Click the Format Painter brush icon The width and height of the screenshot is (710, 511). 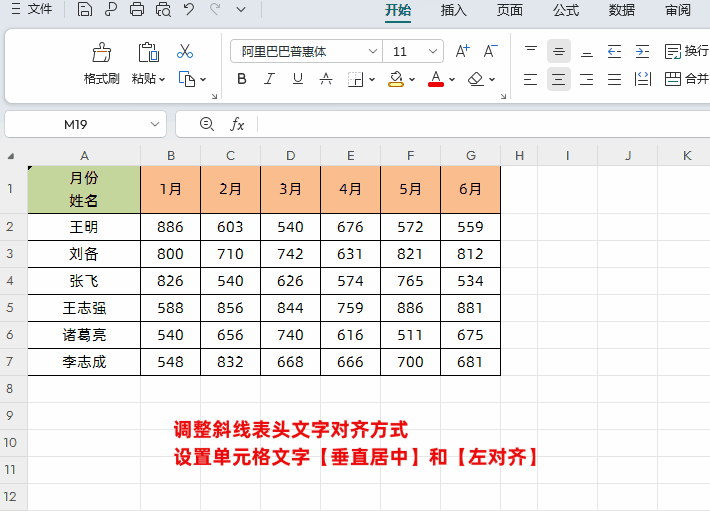tap(101, 52)
